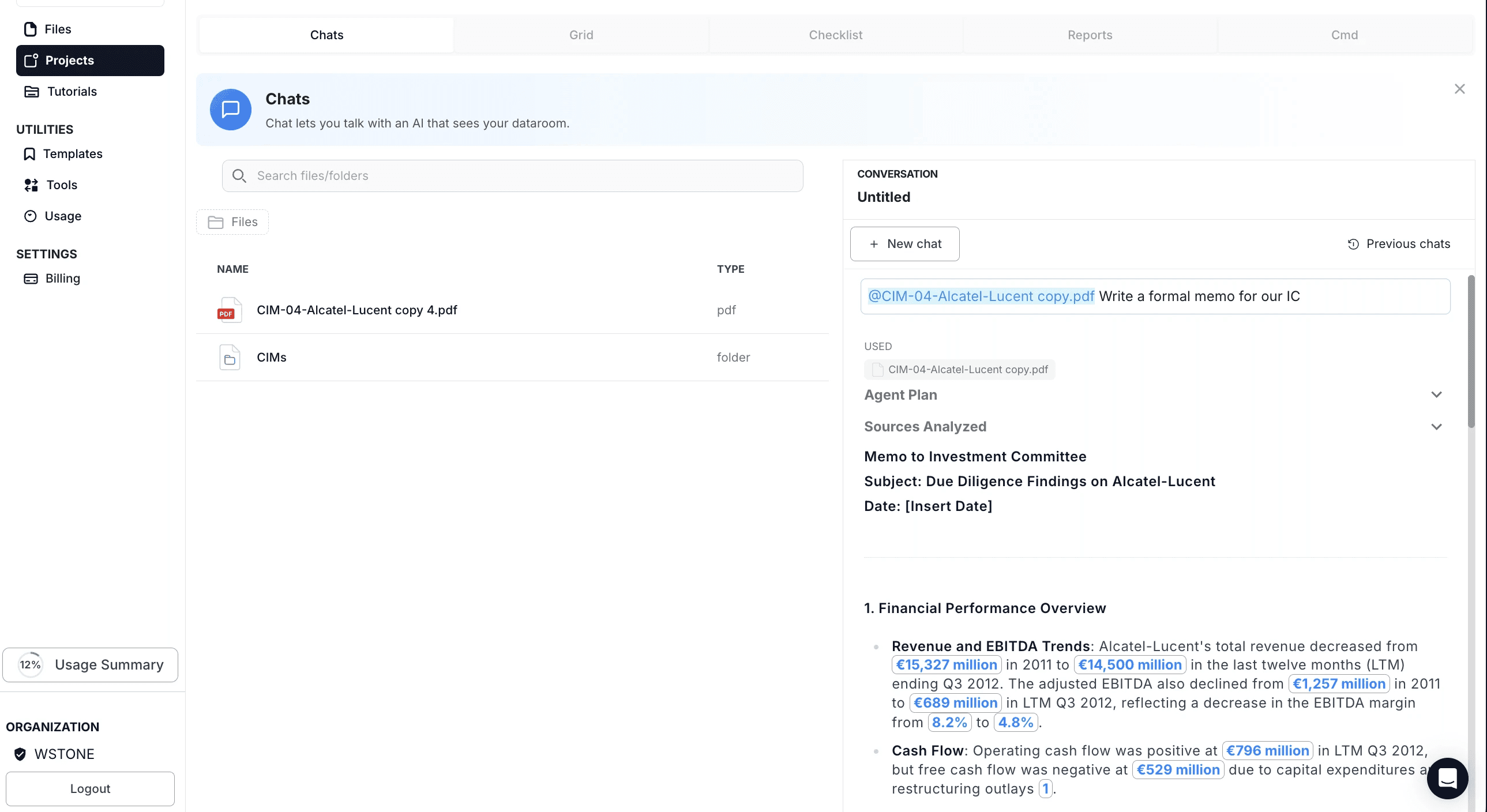The height and width of the screenshot is (812, 1487).
Task: Click the used file document icon
Action: (877, 370)
